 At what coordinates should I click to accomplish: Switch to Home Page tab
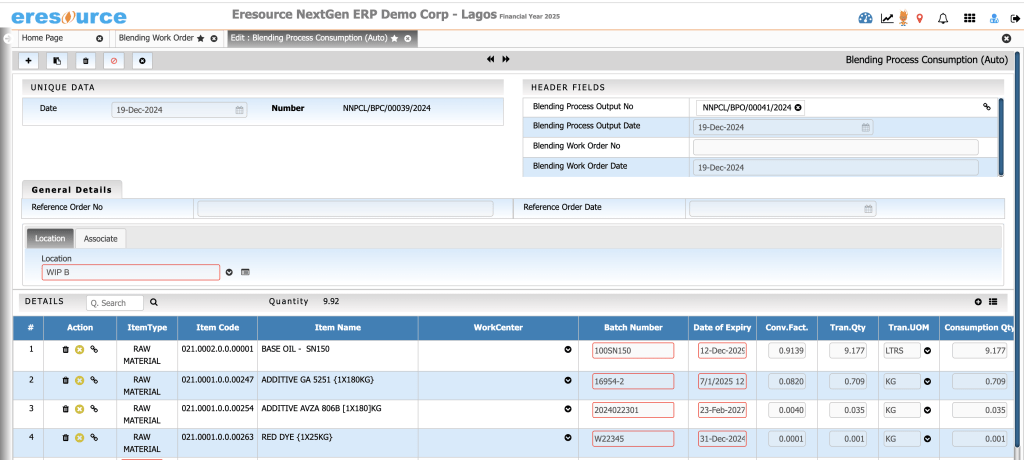click(42, 38)
